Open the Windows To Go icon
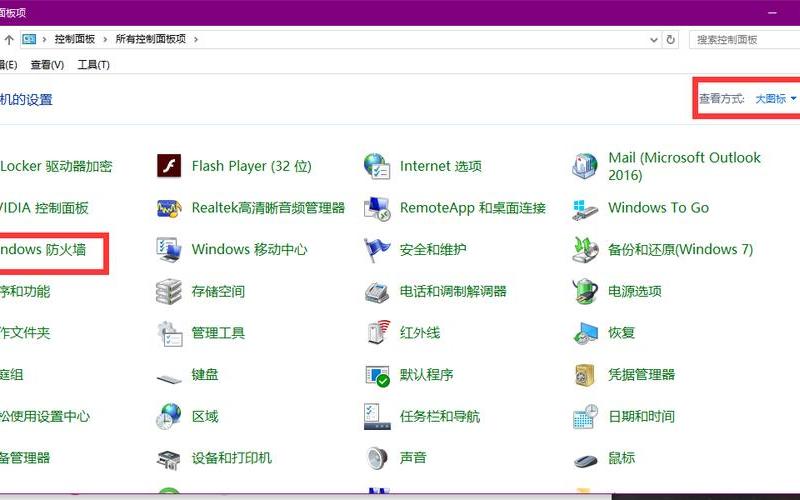The image size is (800, 500). (585, 209)
